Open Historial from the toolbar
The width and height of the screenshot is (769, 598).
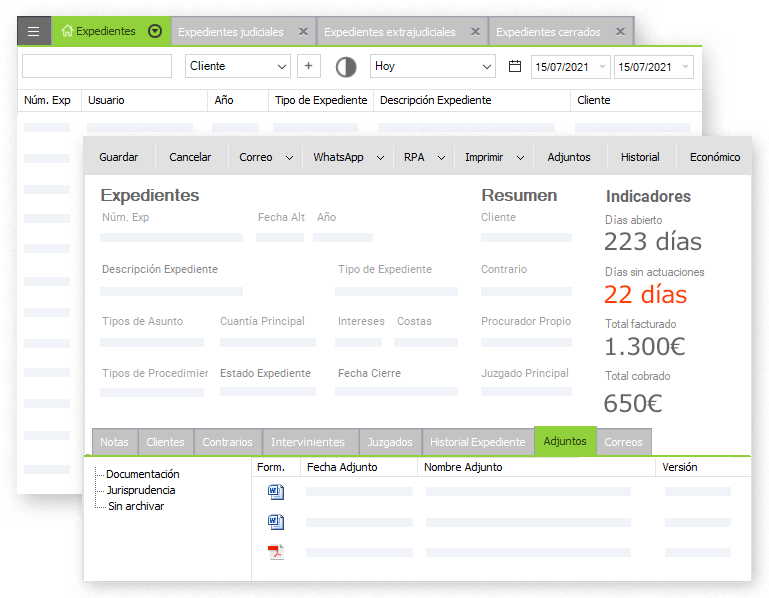coord(640,157)
